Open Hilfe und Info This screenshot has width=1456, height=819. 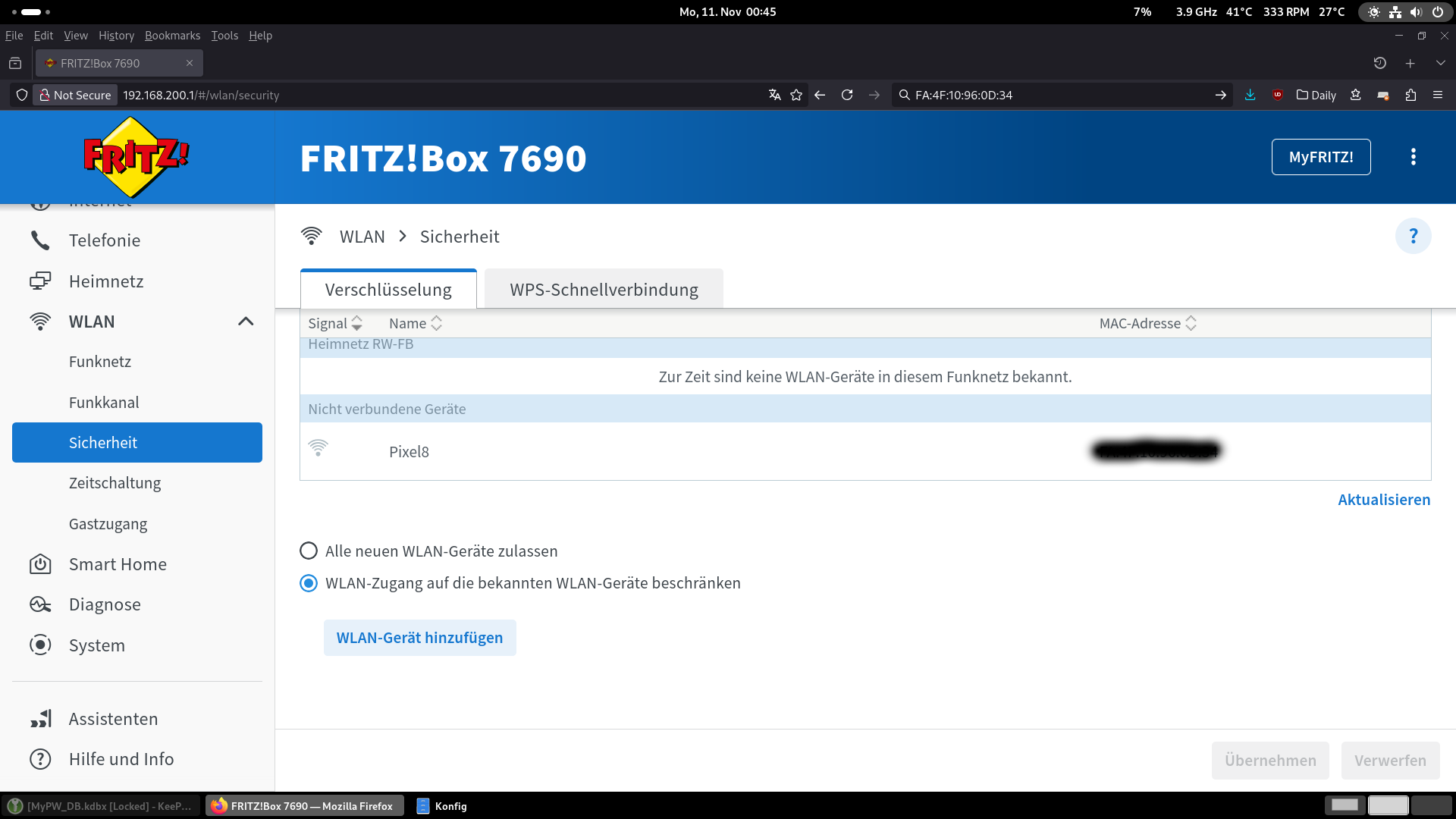121,759
